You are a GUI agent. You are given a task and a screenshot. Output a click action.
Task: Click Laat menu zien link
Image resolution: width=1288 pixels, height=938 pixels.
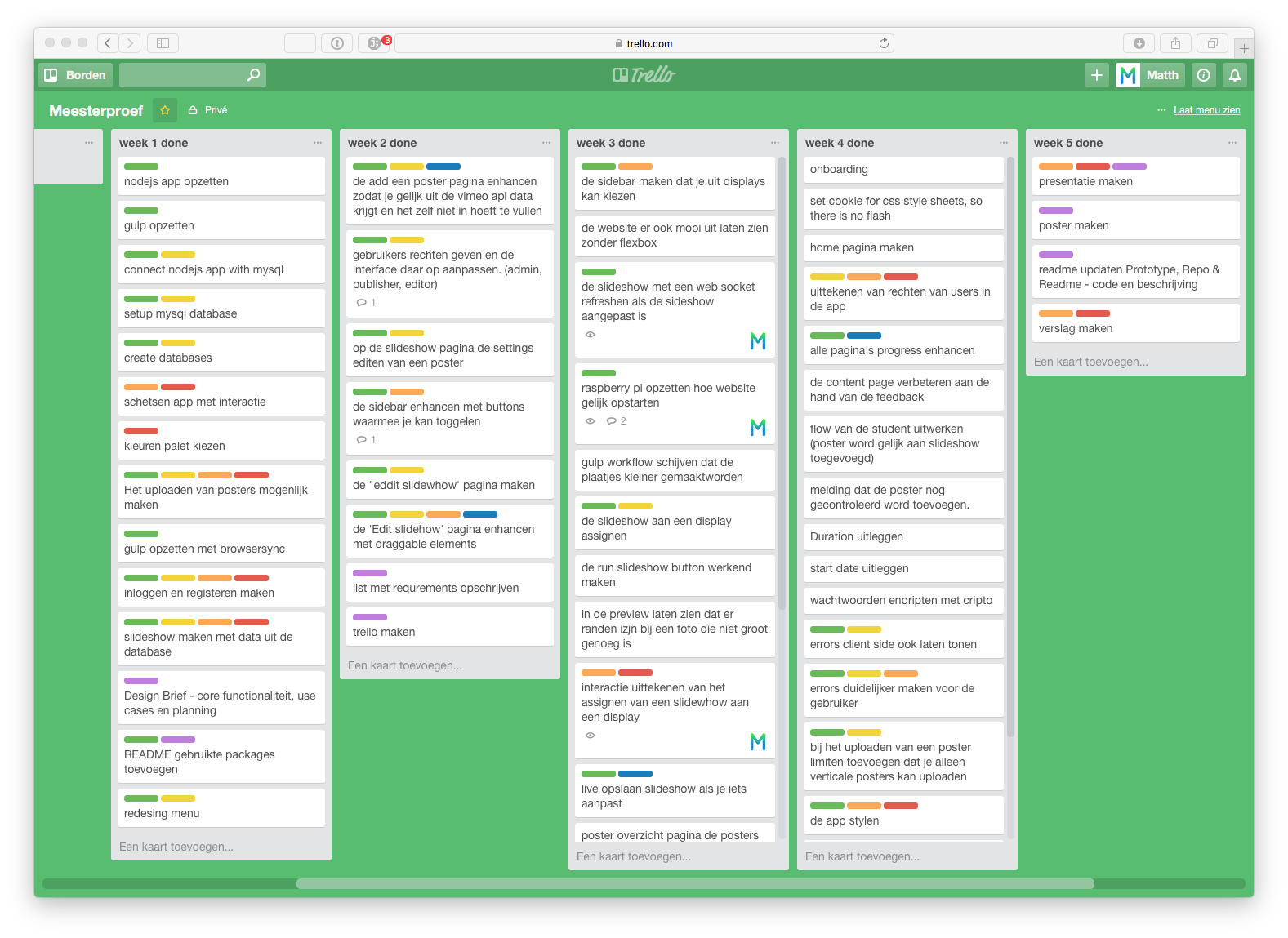click(x=1206, y=110)
